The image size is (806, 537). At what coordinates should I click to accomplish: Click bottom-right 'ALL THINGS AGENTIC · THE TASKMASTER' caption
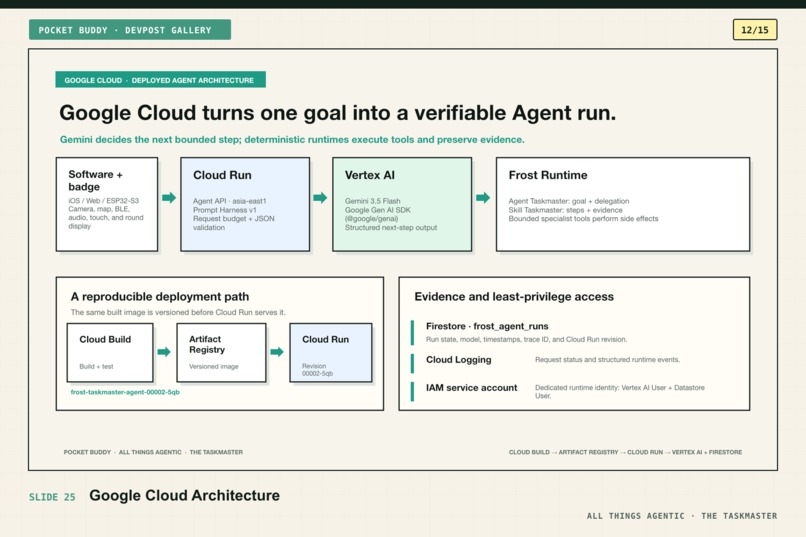click(682, 516)
